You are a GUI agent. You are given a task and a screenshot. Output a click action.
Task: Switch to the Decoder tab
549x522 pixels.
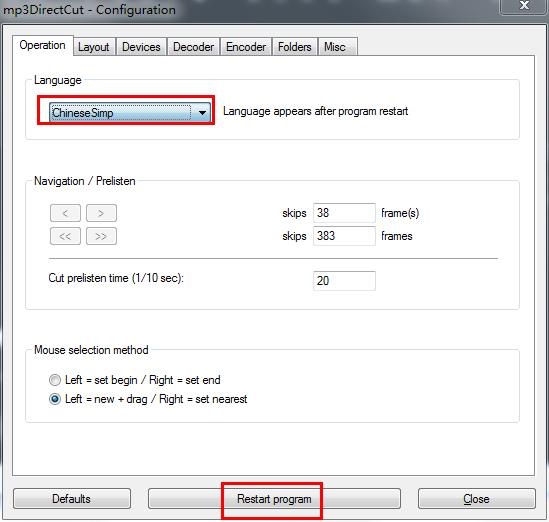click(193, 47)
